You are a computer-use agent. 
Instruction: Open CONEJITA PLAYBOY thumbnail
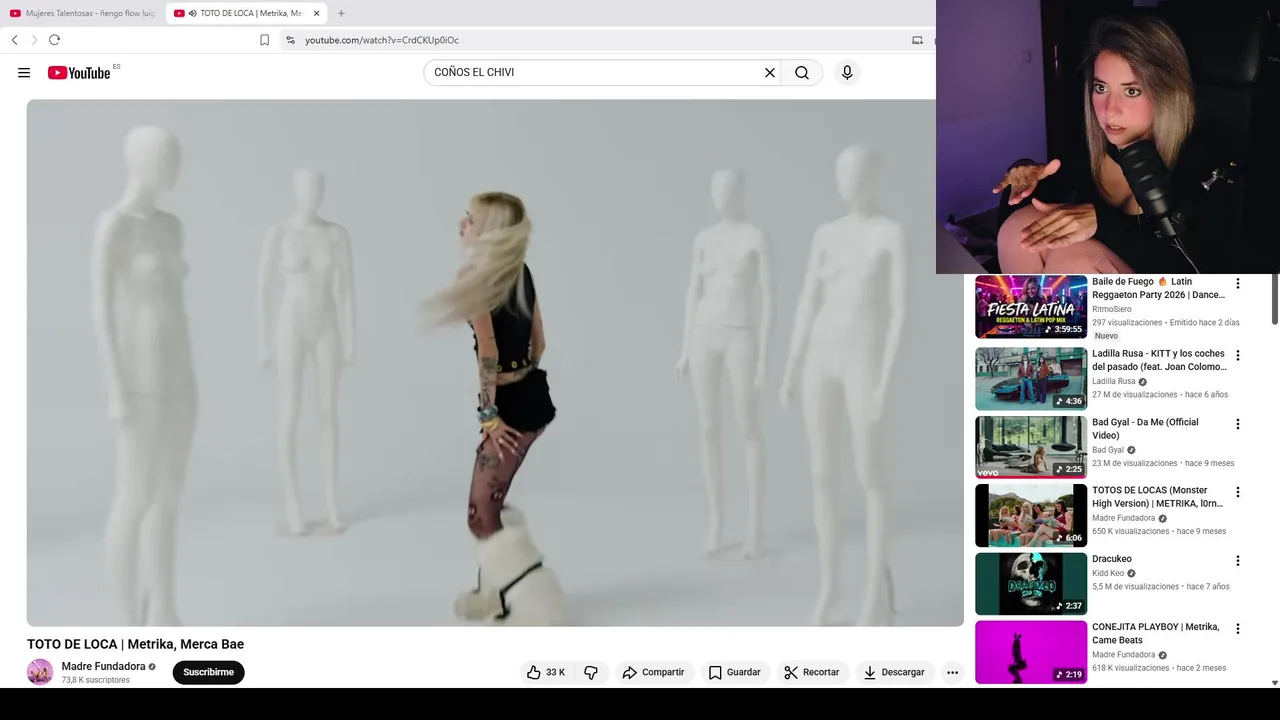[x=1031, y=652]
